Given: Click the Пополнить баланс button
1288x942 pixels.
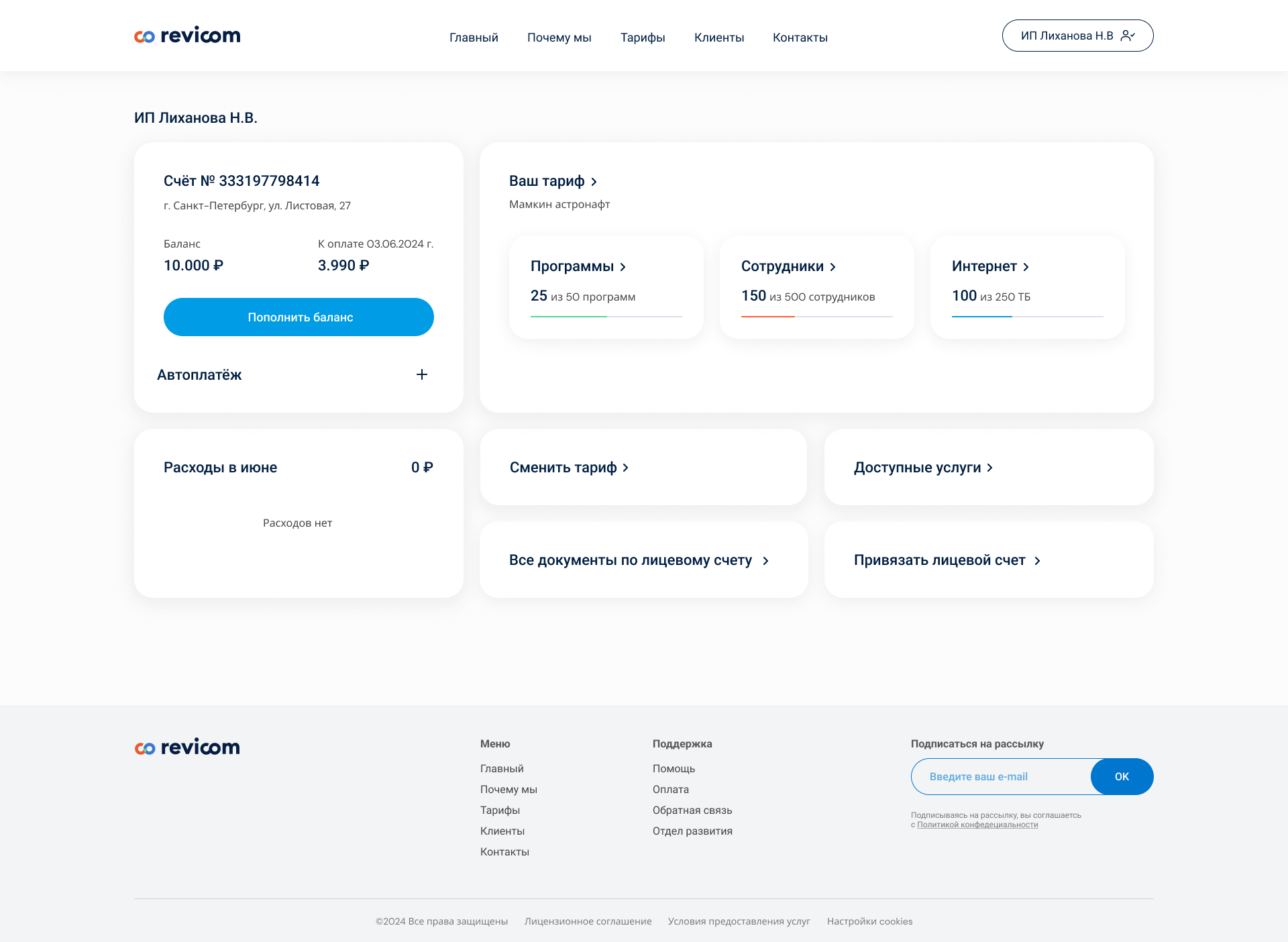Looking at the screenshot, I should [299, 317].
